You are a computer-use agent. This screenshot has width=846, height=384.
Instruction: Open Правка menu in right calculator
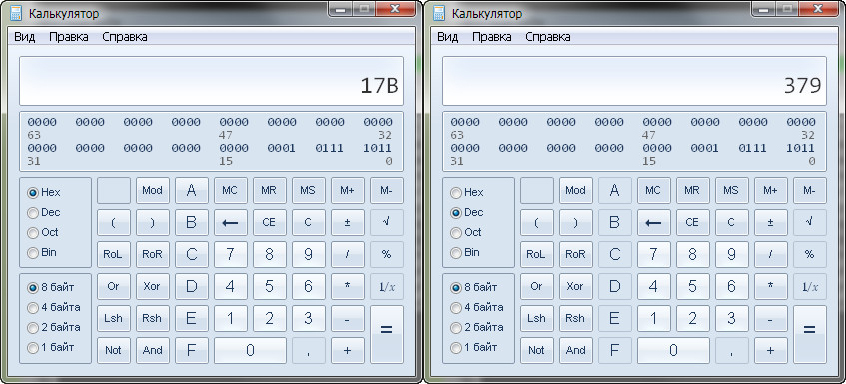pos(492,37)
